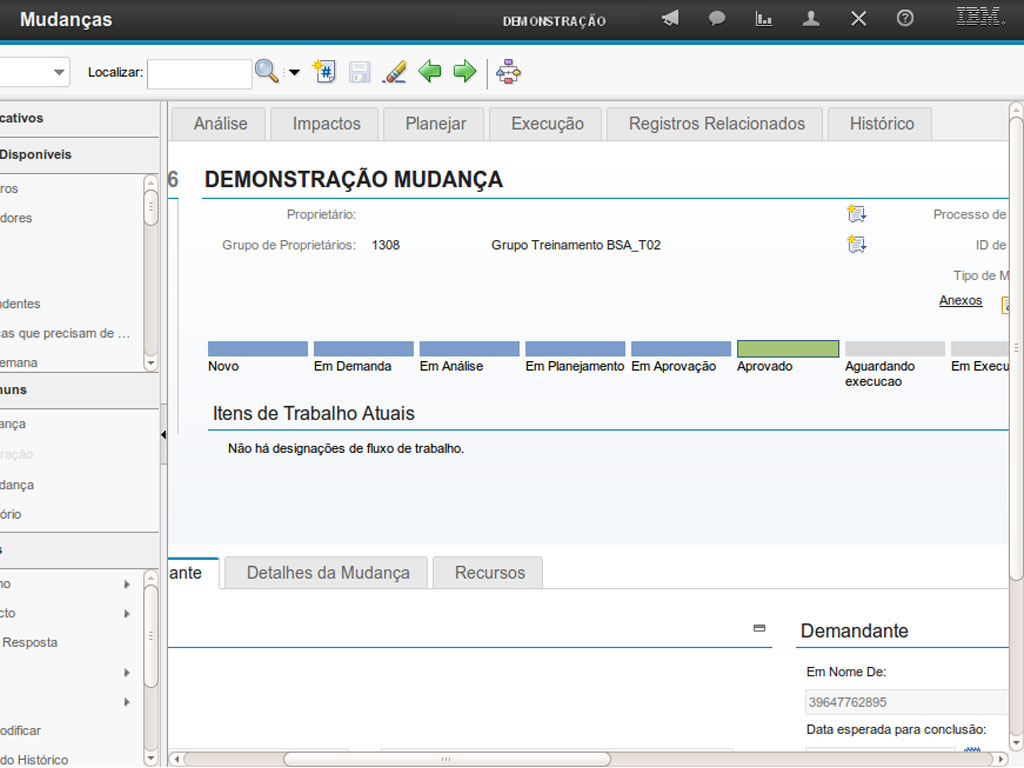1024x768 pixels.
Task: Click the workflow routing icon in toolbar
Action: coord(509,72)
